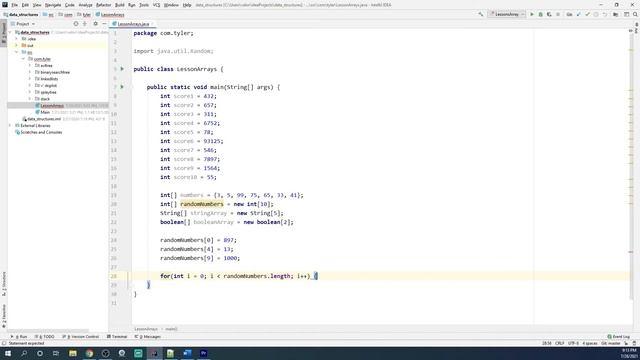Open the Messages tool window
Image resolution: width=640 pixels, height=360 pixels.
click(147, 337)
